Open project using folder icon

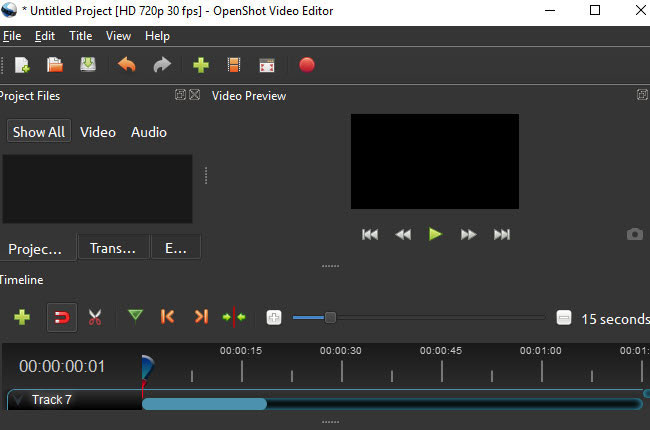(55, 65)
